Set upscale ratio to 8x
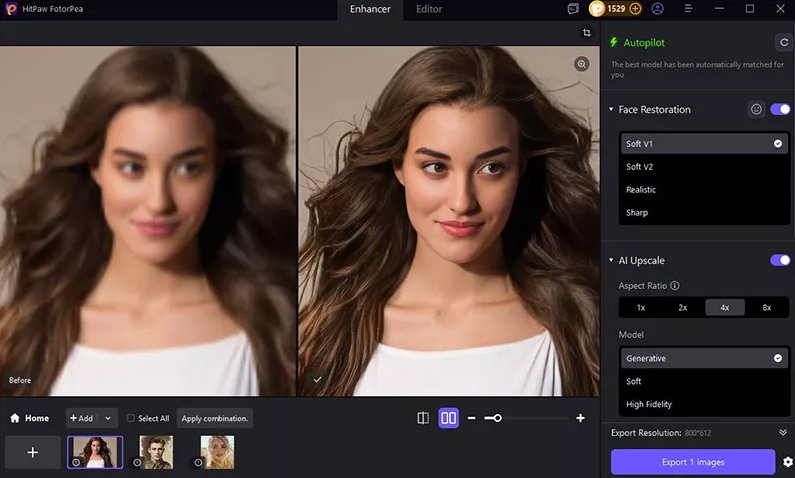 [767, 307]
